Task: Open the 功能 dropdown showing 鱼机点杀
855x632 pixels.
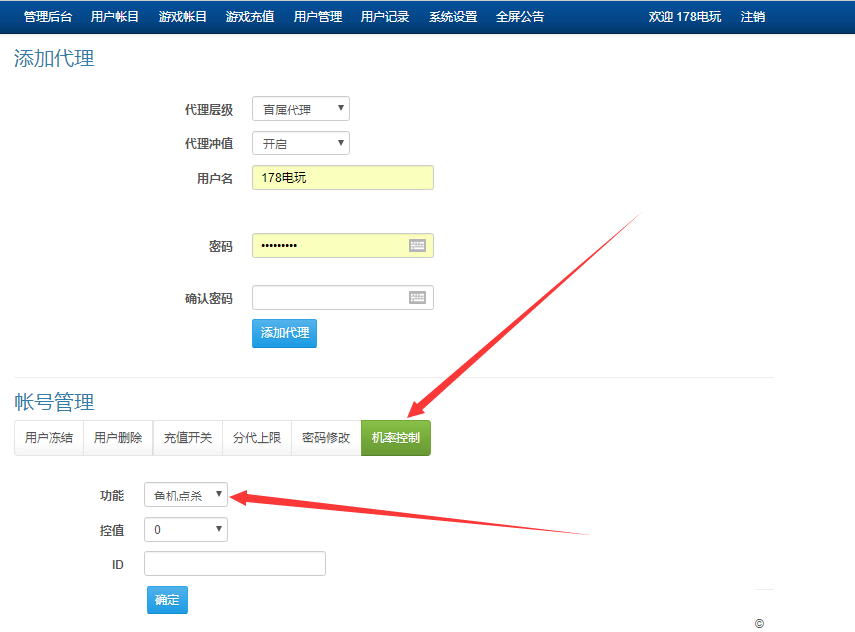Action: point(185,494)
